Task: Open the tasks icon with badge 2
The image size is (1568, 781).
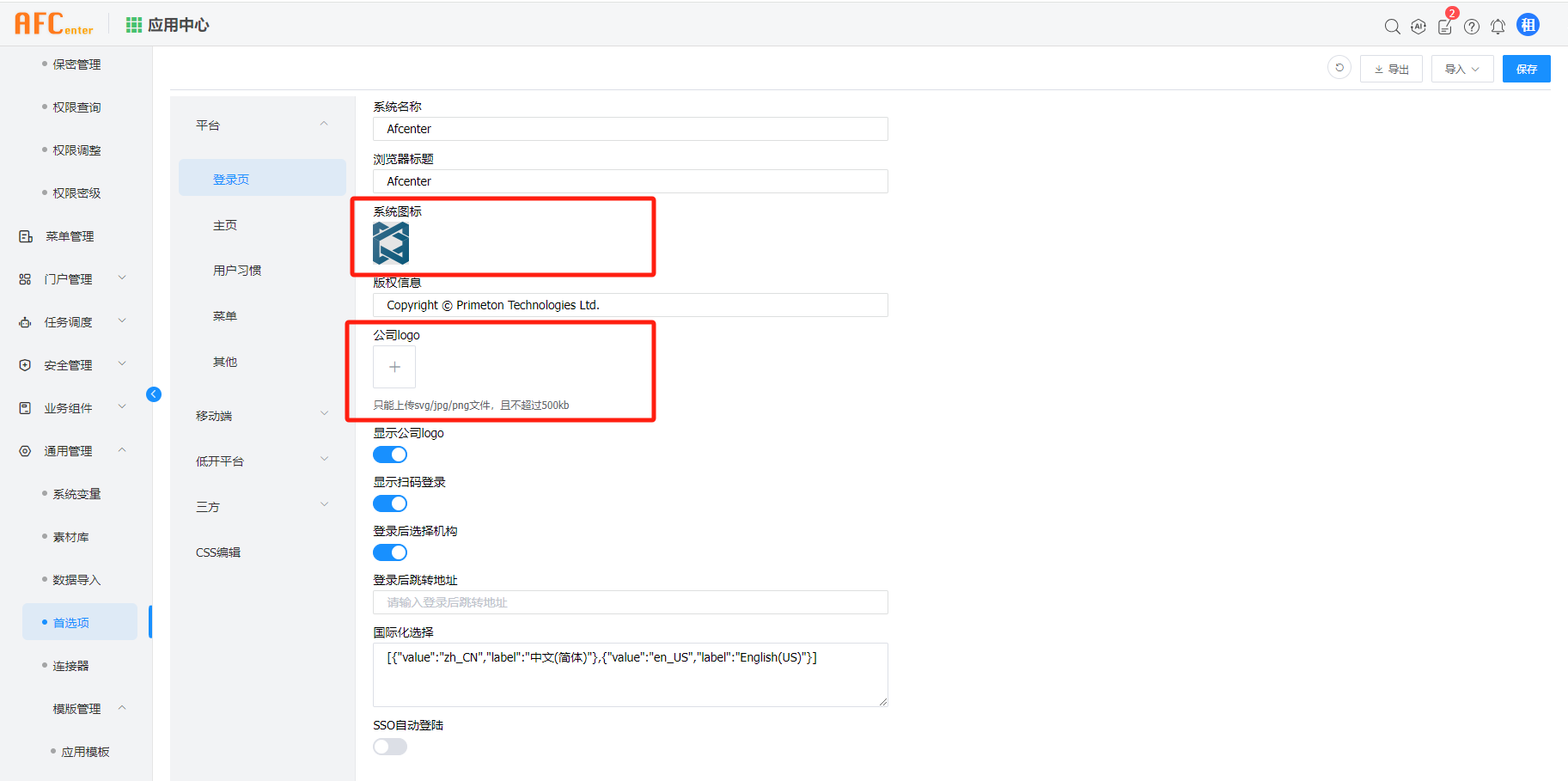Action: click(x=1445, y=27)
